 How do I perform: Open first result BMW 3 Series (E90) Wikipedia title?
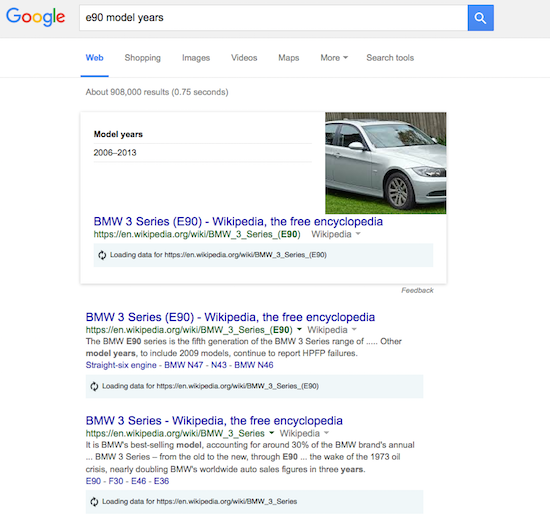click(x=230, y=317)
